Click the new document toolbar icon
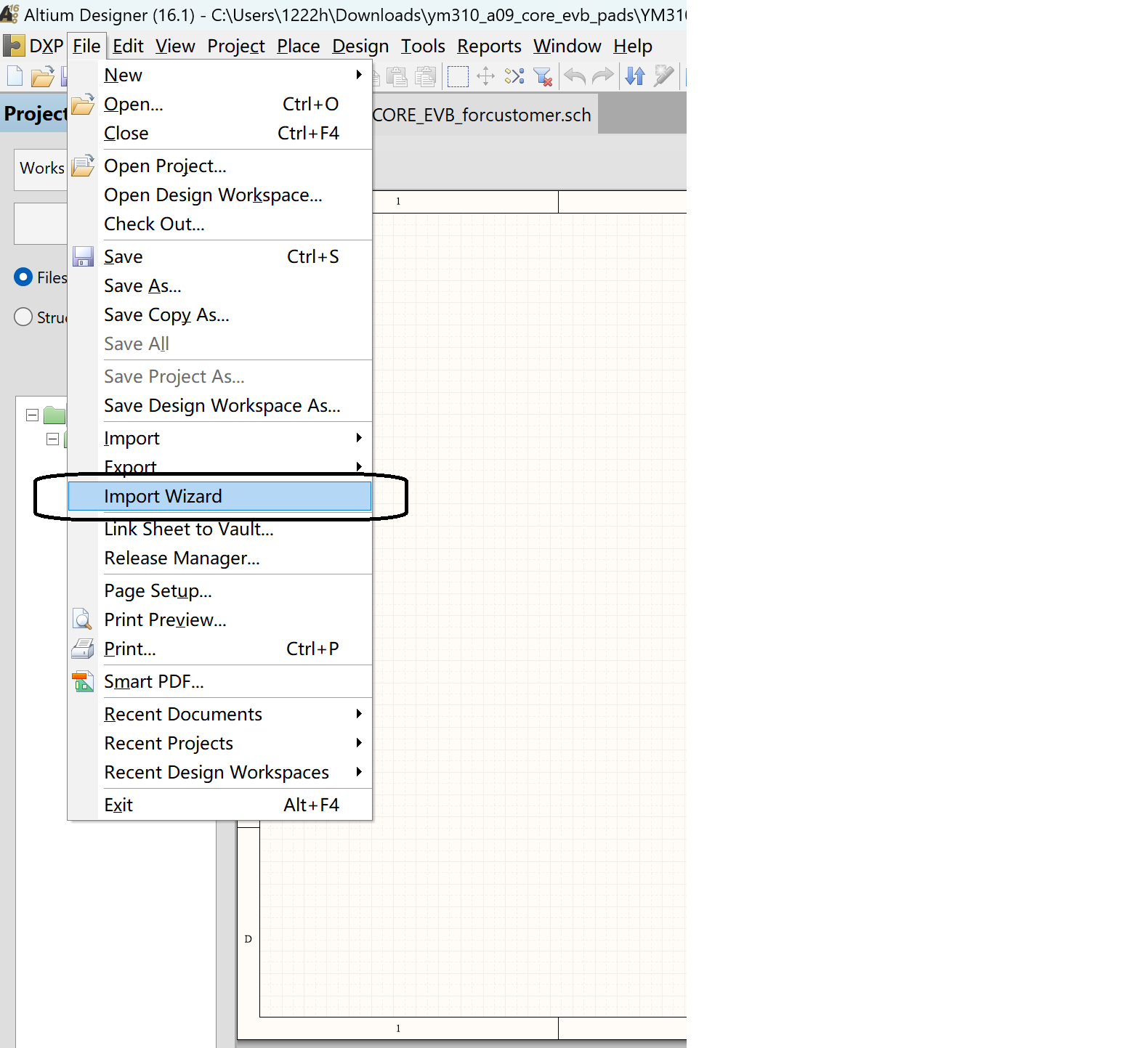The width and height of the screenshot is (1148, 1048). [x=15, y=76]
